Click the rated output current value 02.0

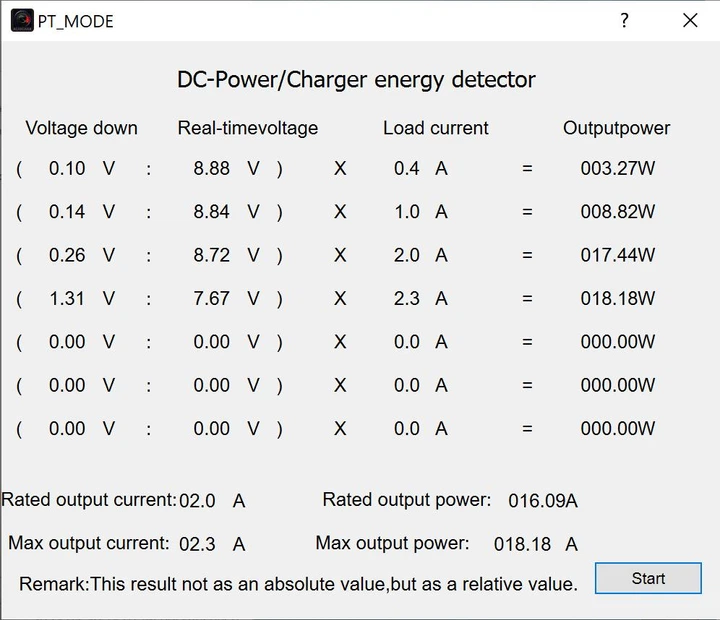197,501
